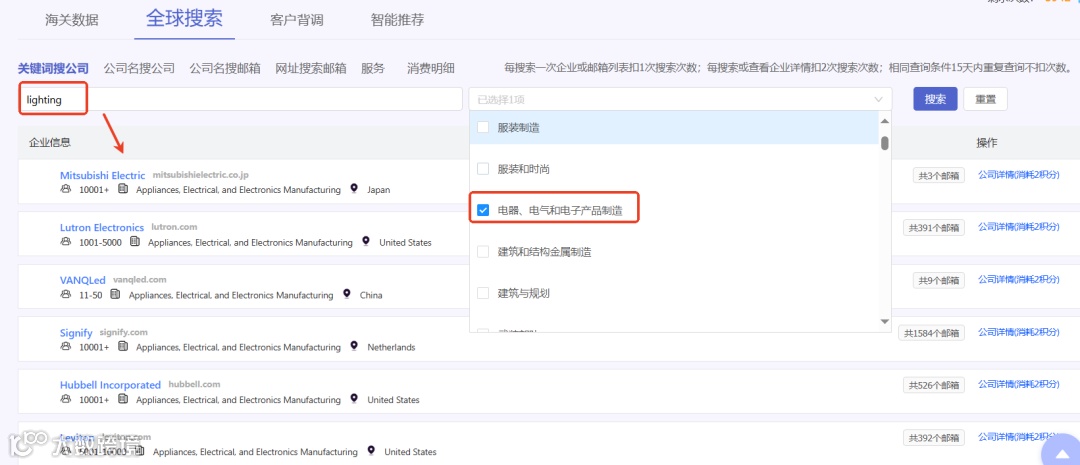Click mitsubishielectric.co.jp domain text
Image resolution: width=1080 pixels, height=465 pixels.
click(200, 175)
